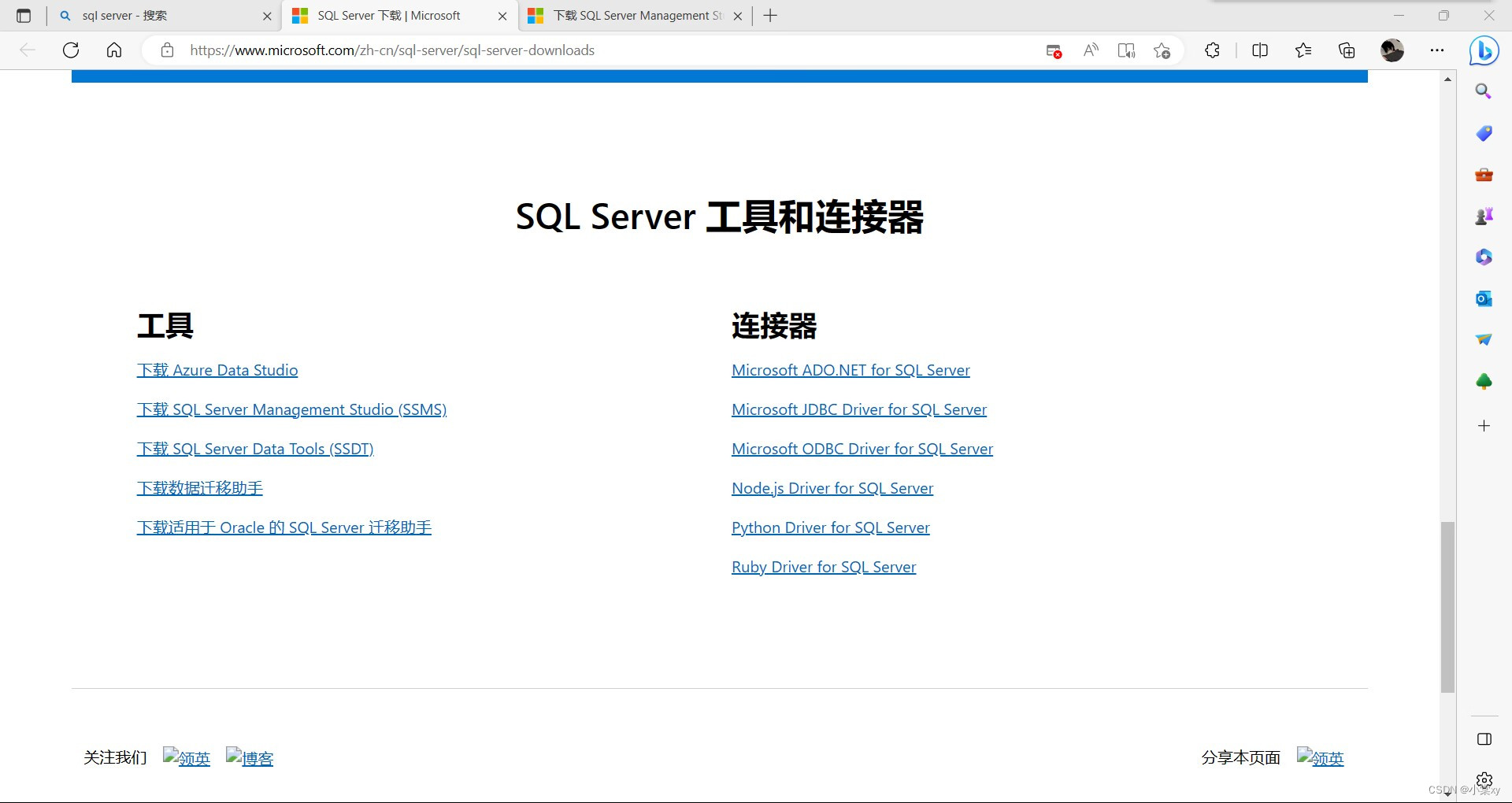Click the back arrow in the toolbar
The image size is (1512, 803).
click(x=28, y=50)
